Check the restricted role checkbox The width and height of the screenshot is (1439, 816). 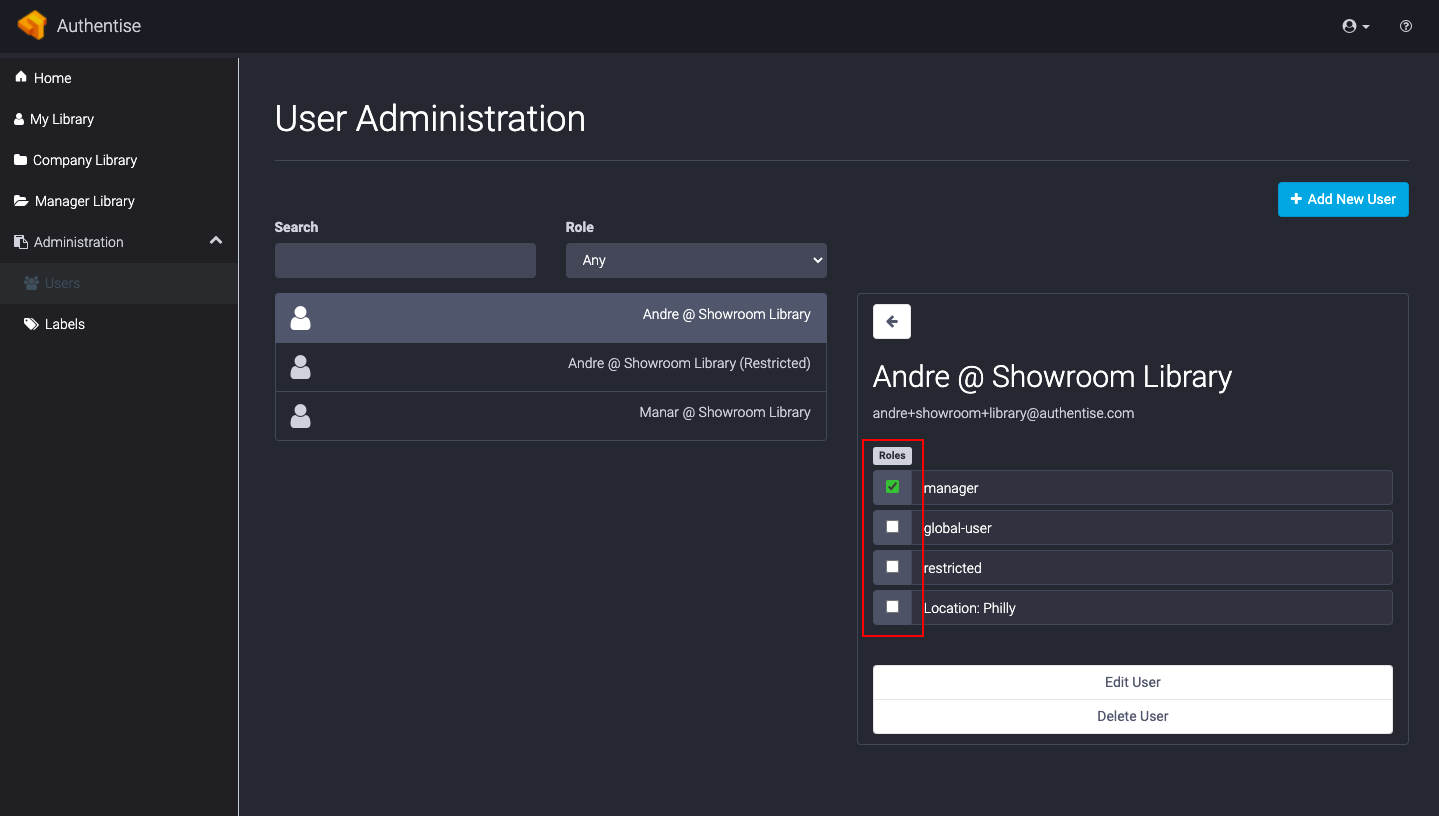[892, 567]
